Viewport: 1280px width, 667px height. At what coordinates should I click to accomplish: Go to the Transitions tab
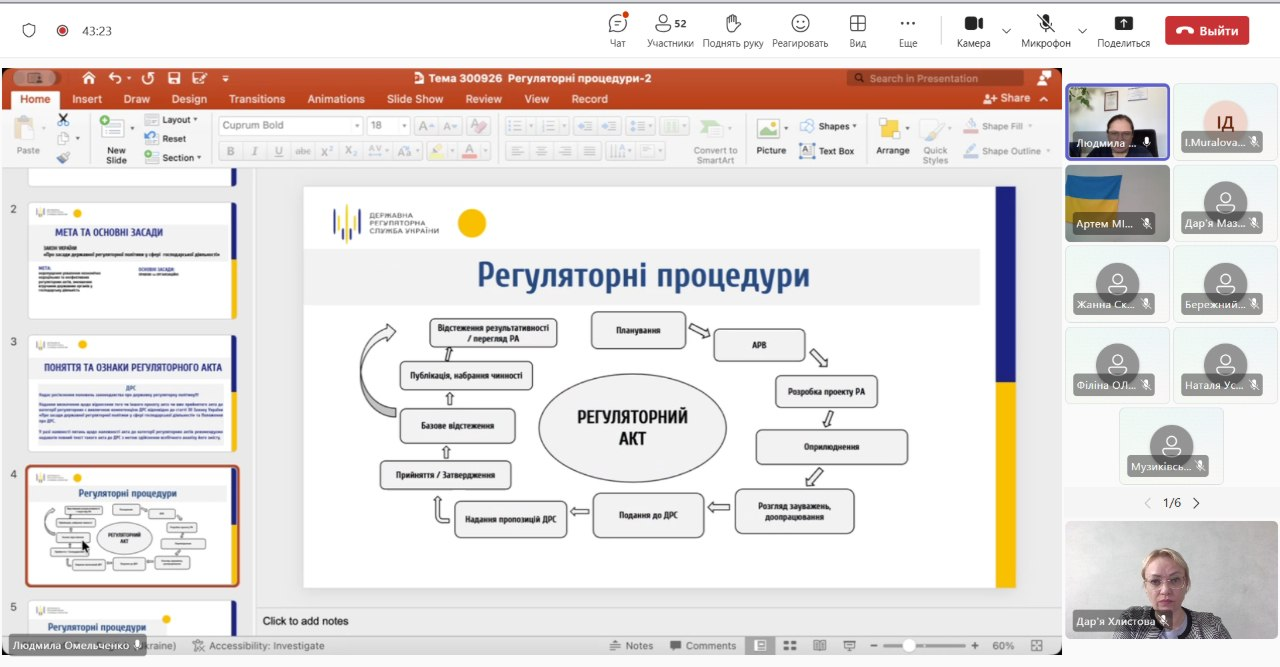tap(257, 99)
